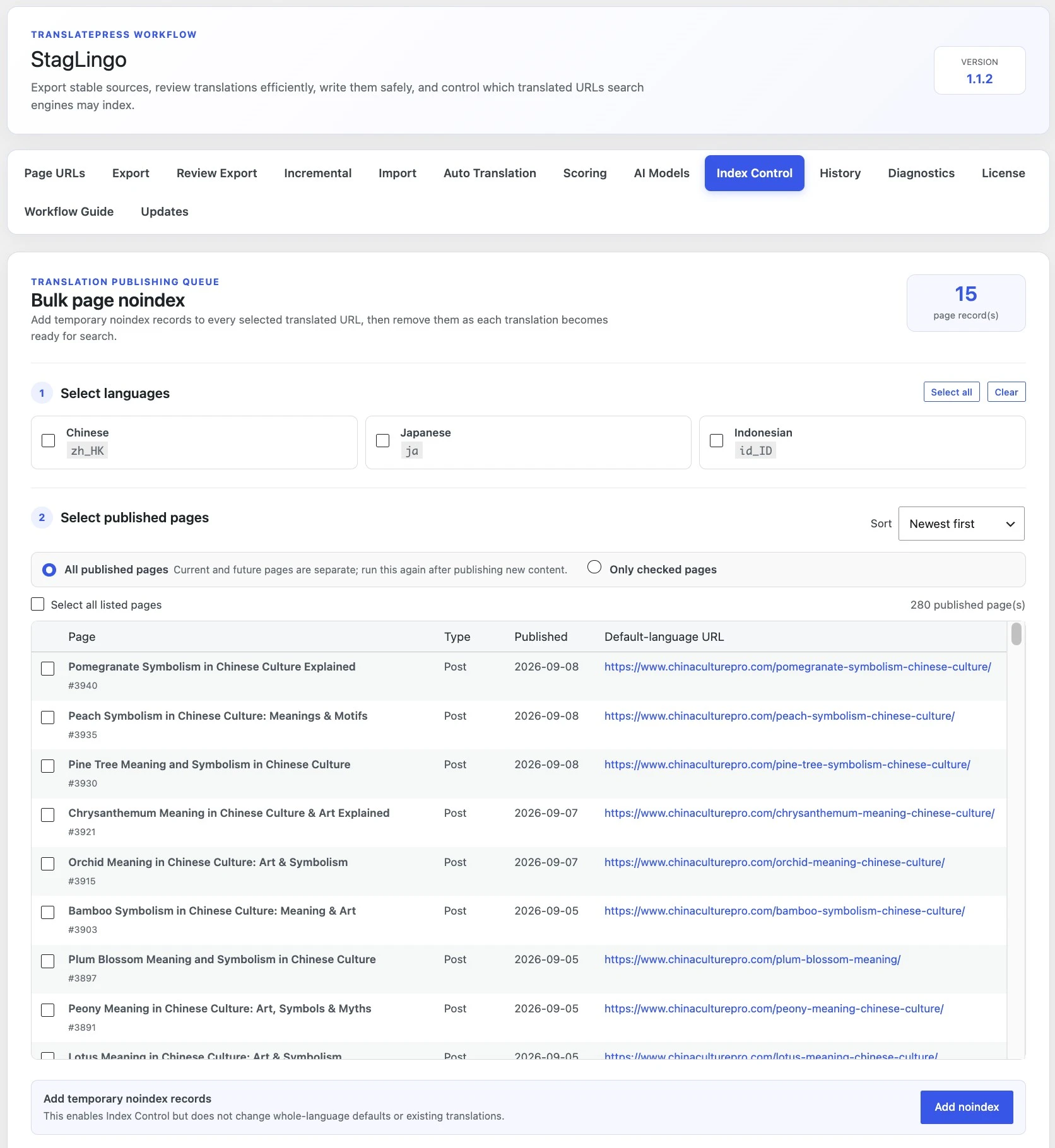Toggle Select all listed pages checkbox

pyautogui.click(x=38, y=604)
